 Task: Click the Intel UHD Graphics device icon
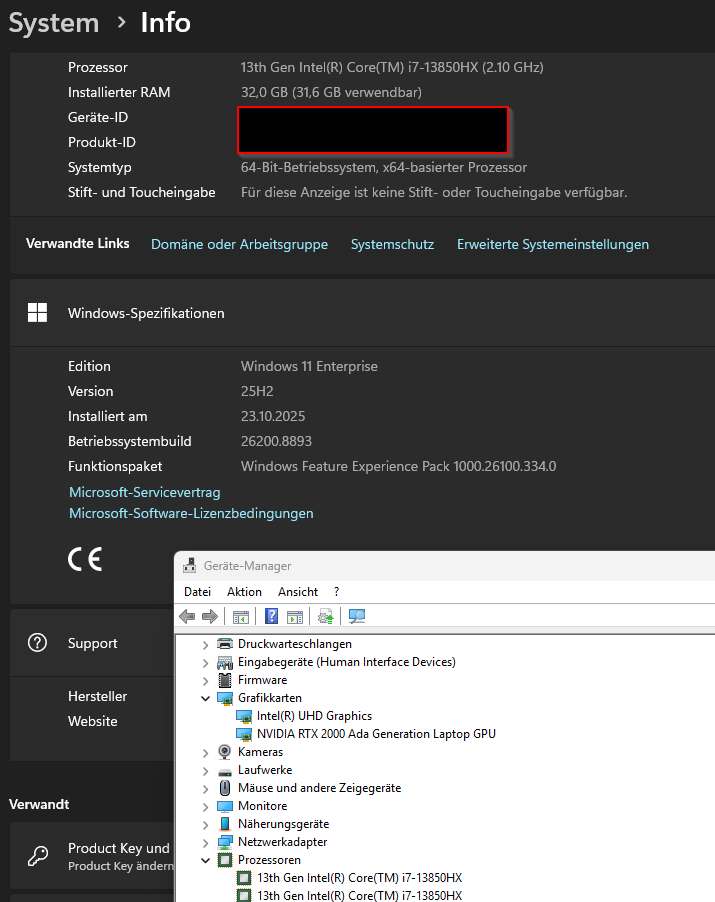tap(244, 716)
